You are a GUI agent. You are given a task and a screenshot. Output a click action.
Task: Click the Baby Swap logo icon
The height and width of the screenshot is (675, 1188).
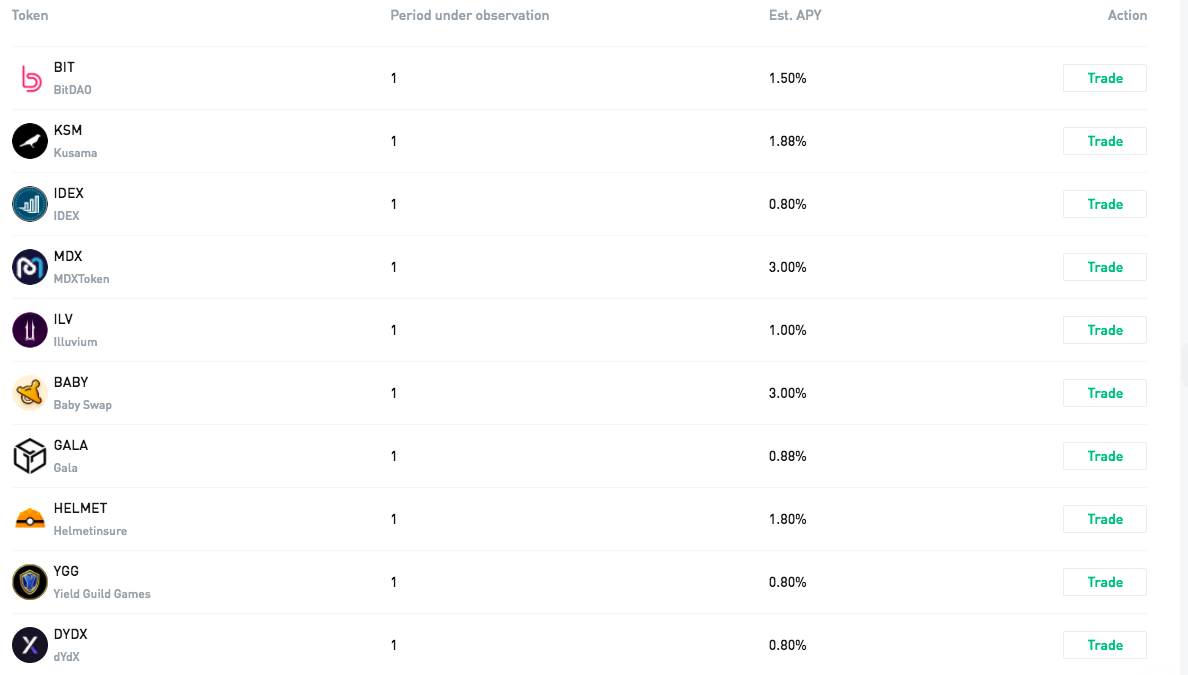click(x=30, y=392)
